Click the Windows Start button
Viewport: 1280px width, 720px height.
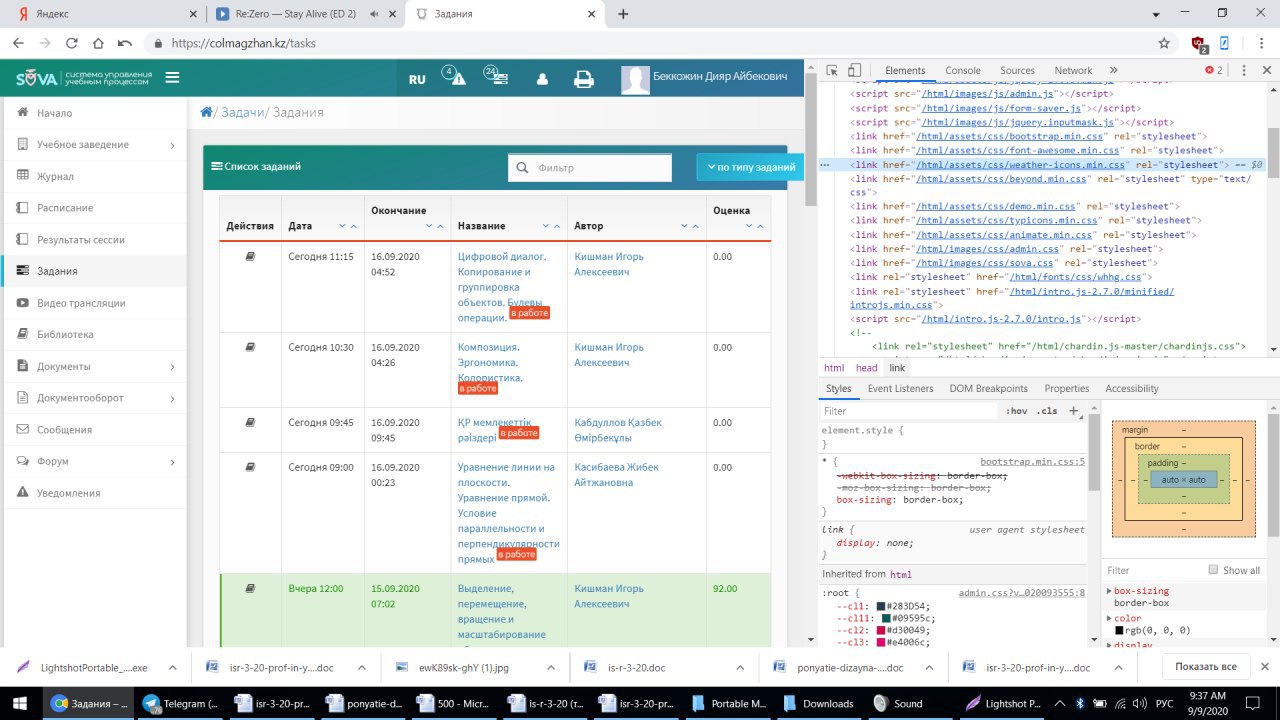(x=20, y=703)
